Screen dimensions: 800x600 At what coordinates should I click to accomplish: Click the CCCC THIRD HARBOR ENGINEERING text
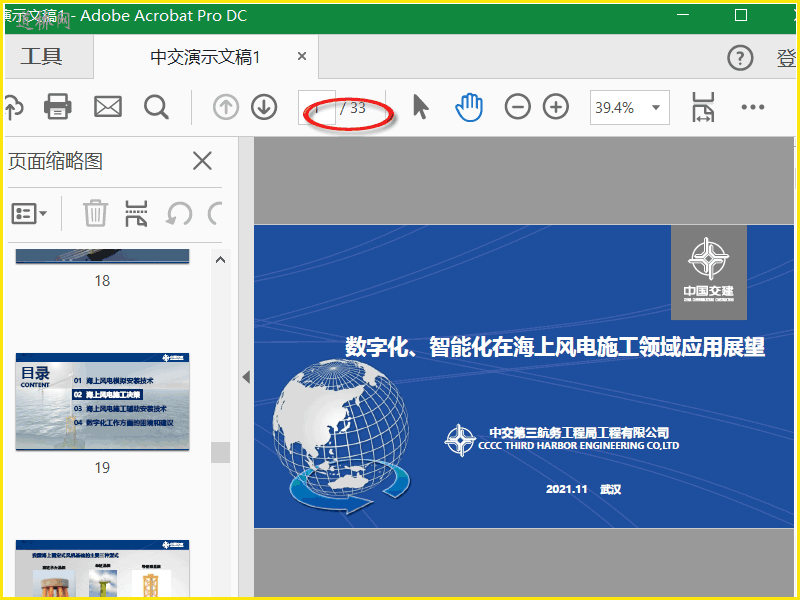click(579, 446)
